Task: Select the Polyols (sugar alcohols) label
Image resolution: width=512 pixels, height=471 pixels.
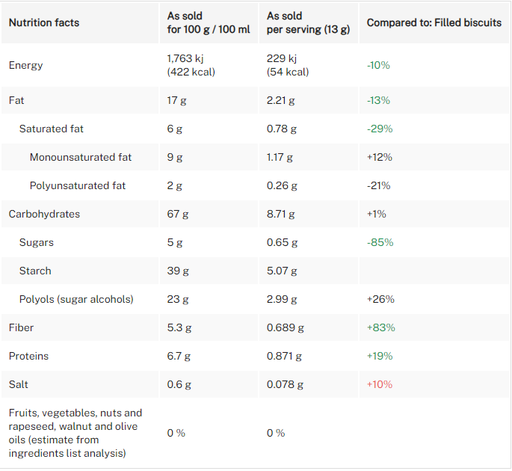Action: coord(76,299)
